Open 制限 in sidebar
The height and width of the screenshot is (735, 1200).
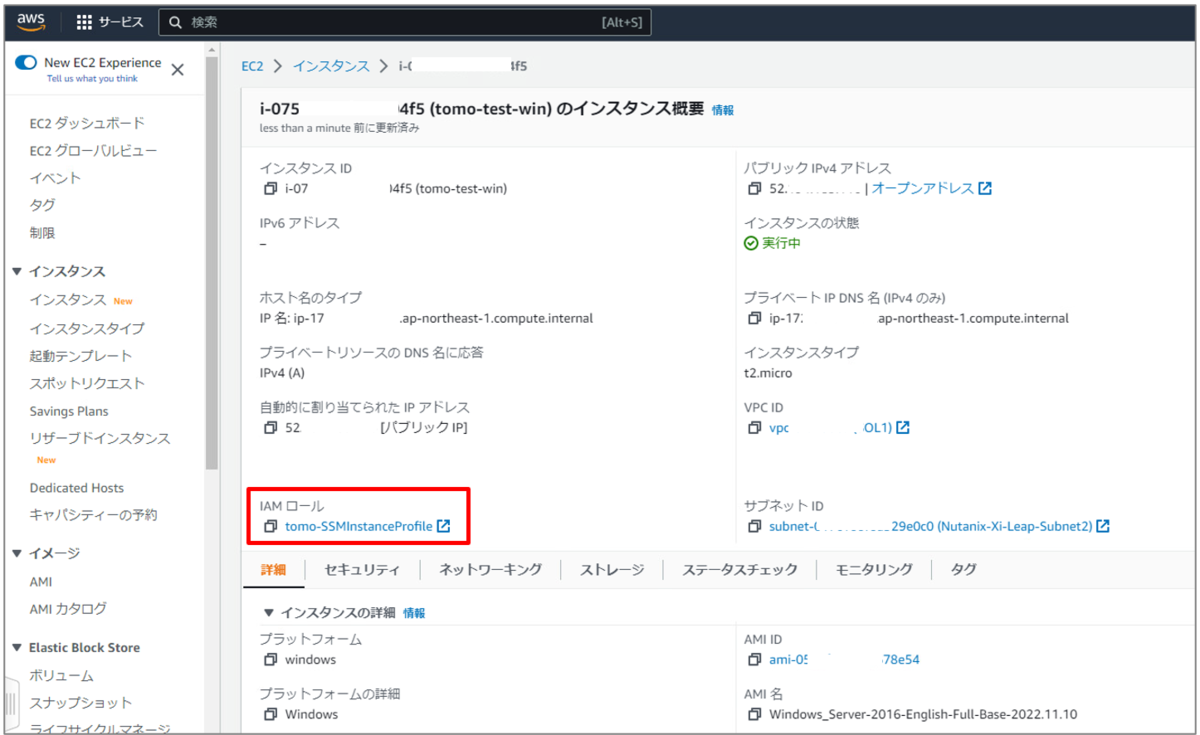(42, 233)
